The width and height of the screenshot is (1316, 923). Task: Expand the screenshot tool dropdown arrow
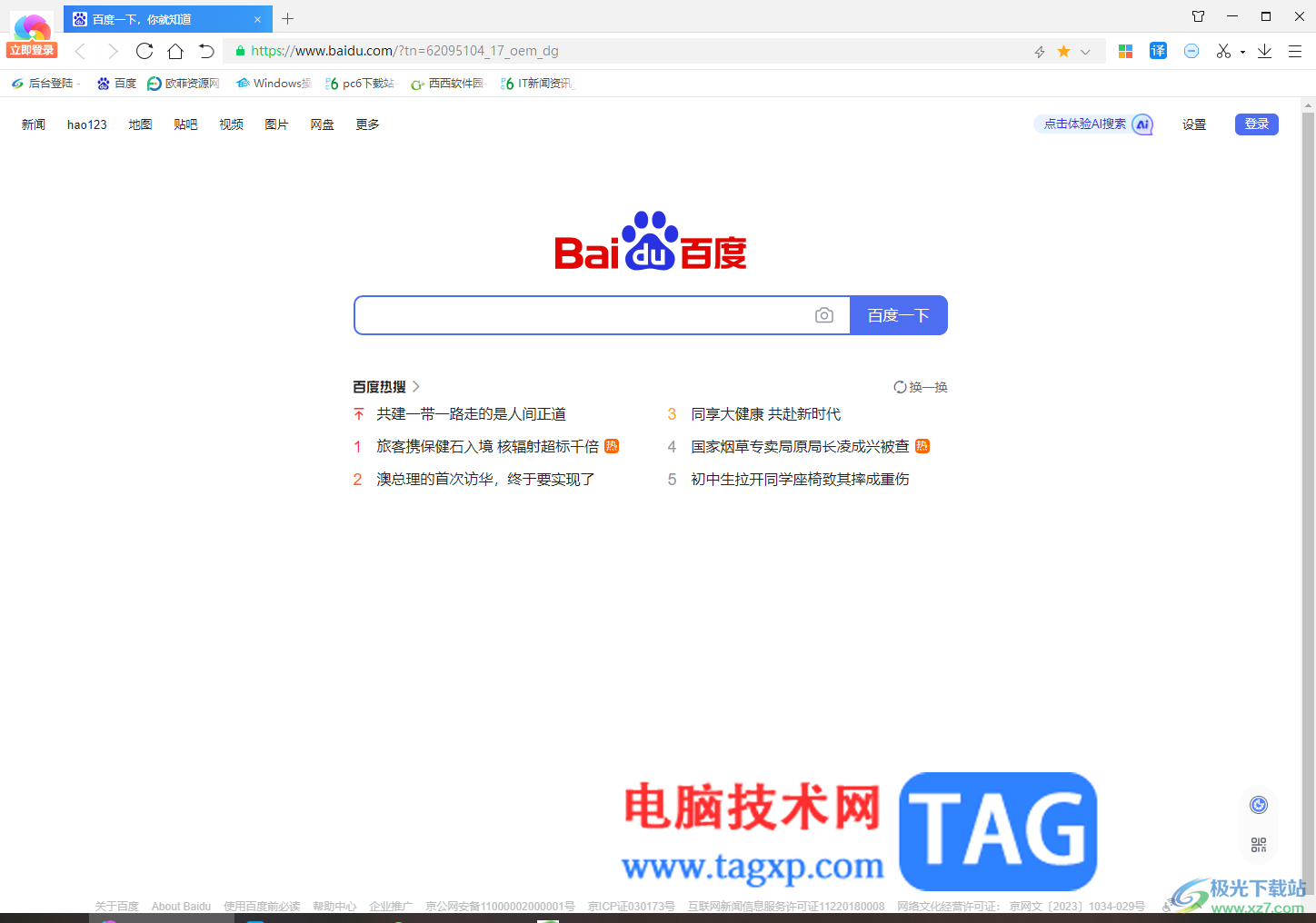click(x=1242, y=52)
